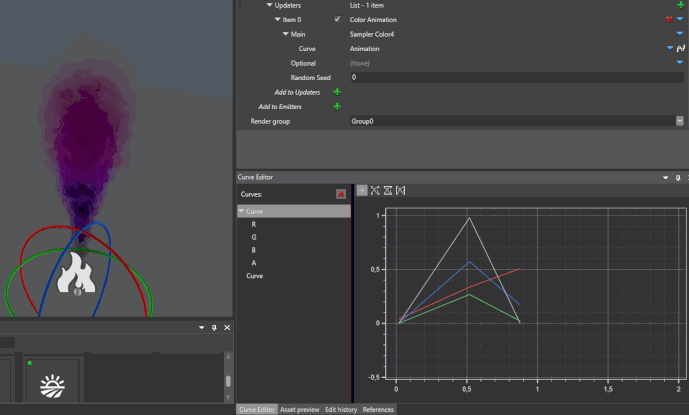
Task: Open the Curve Editor panel options arrow
Action: point(665,178)
